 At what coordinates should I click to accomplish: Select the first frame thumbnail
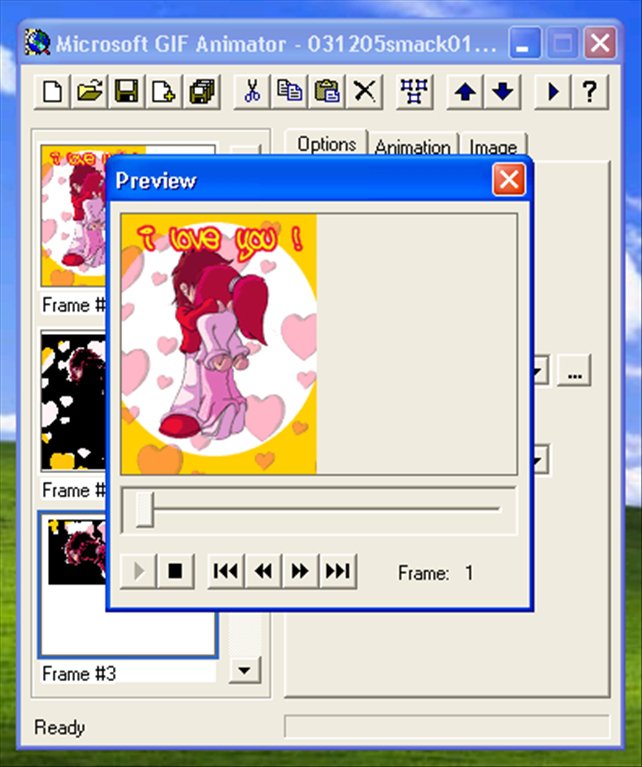coord(73,215)
